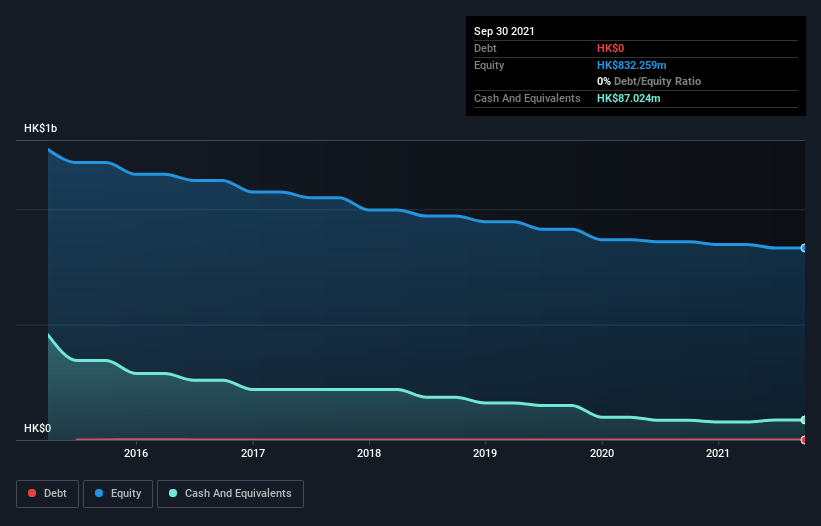Click the 0% Debt/Equity Ratio text

tap(649, 82)
